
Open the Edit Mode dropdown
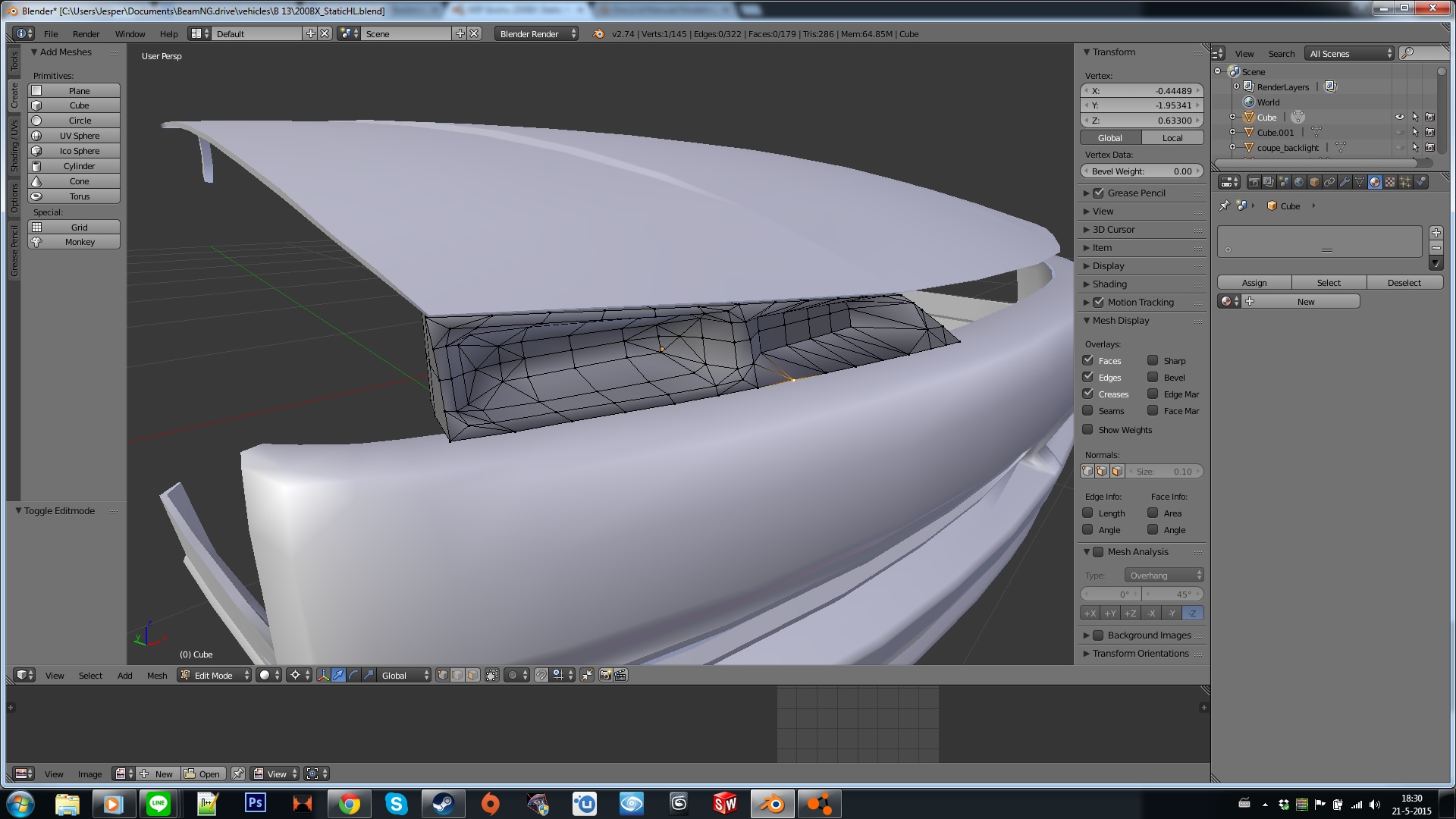(x=215, y=675)
